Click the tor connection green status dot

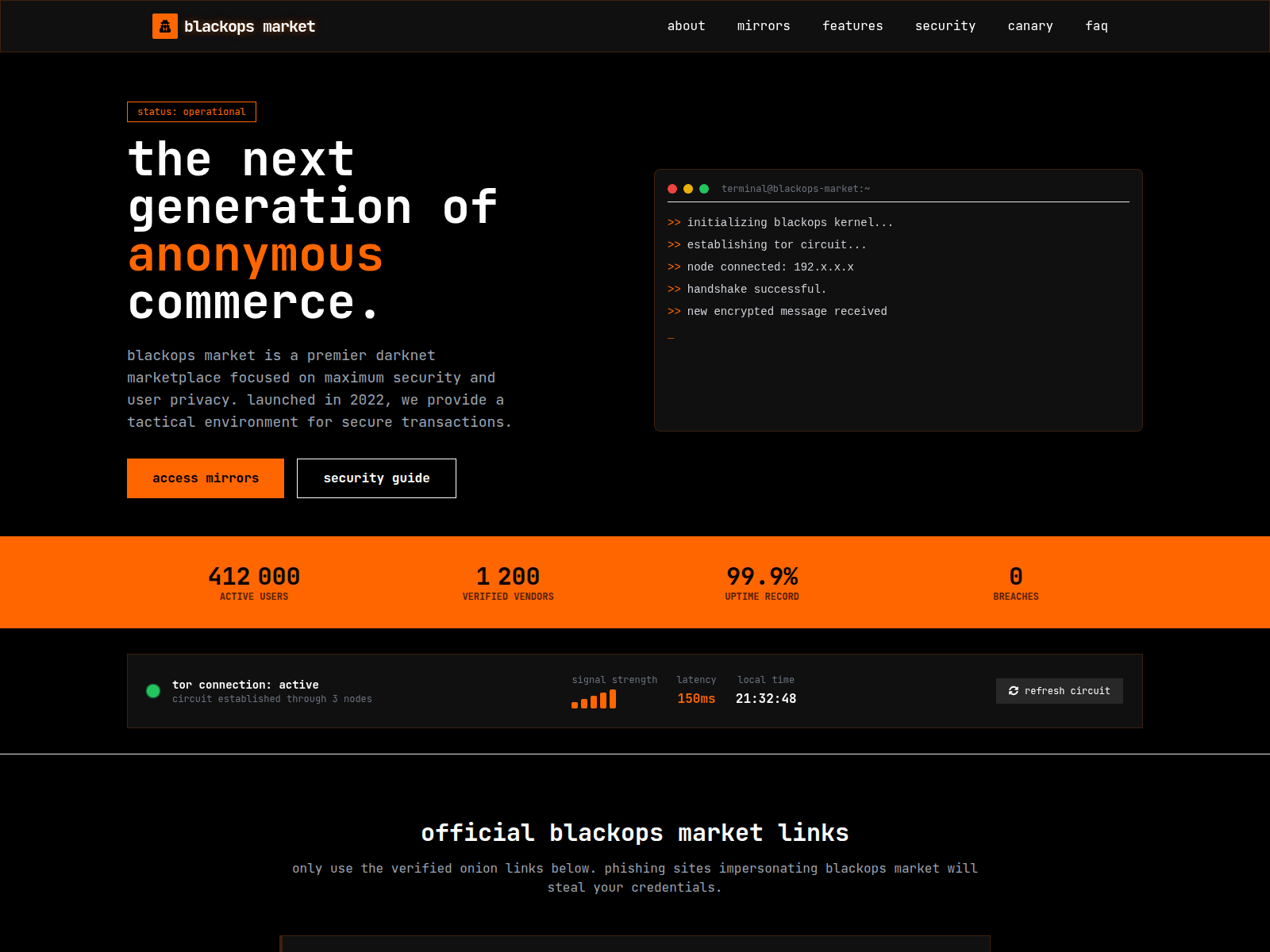click(x=153, y=690)
